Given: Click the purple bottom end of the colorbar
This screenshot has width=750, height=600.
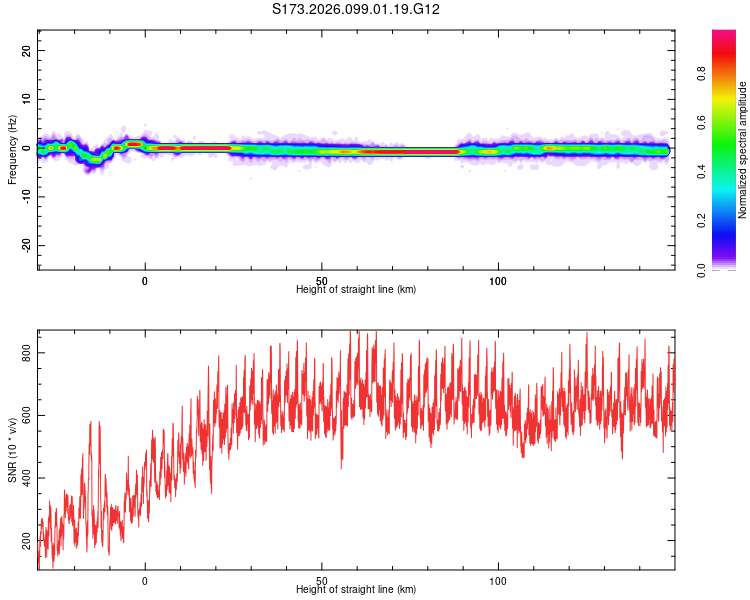Looking at the screenshot, I should coord(724,262).
